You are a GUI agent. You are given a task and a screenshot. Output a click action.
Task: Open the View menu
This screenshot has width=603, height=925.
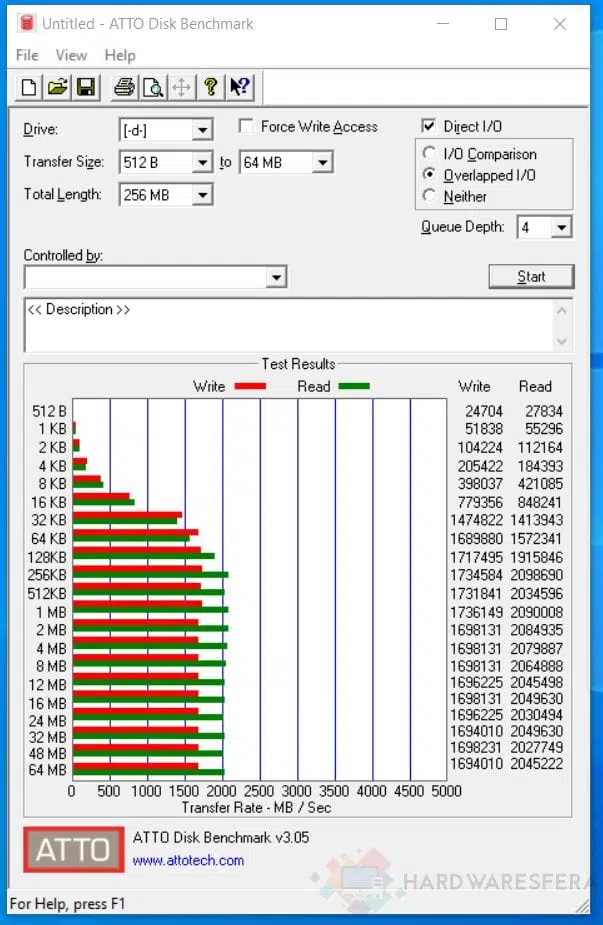click(71, 55)
